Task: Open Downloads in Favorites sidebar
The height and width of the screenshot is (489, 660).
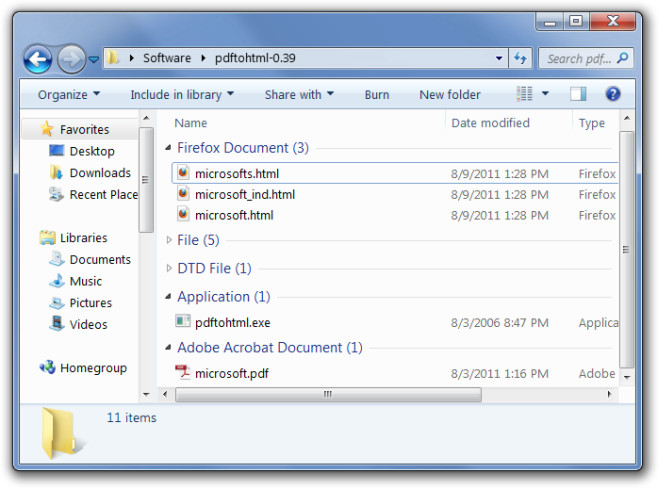Action: pos(99,173)
